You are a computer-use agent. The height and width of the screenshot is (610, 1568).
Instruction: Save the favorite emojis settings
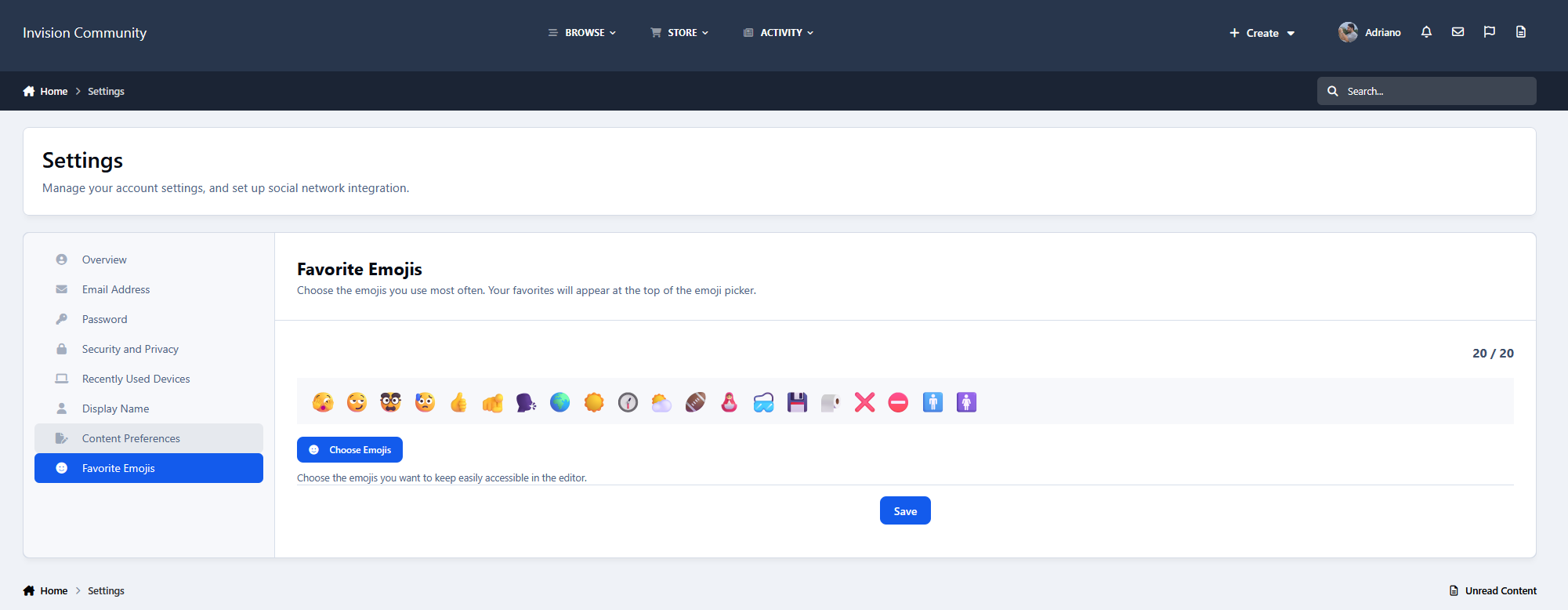click(x=905, y=511)
